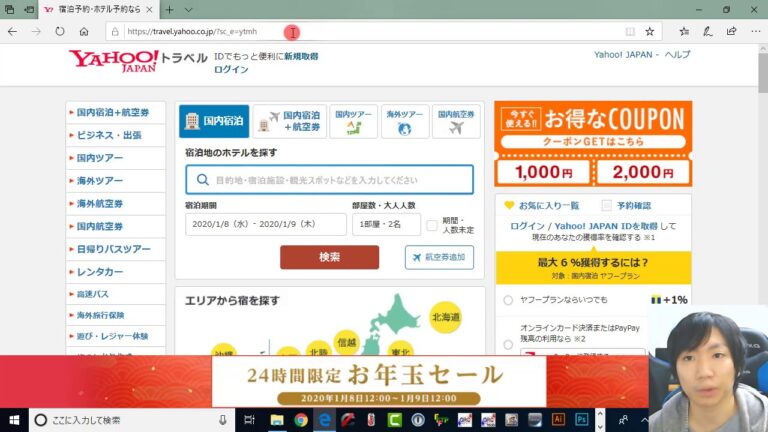Click the red 検索 button

330,257
